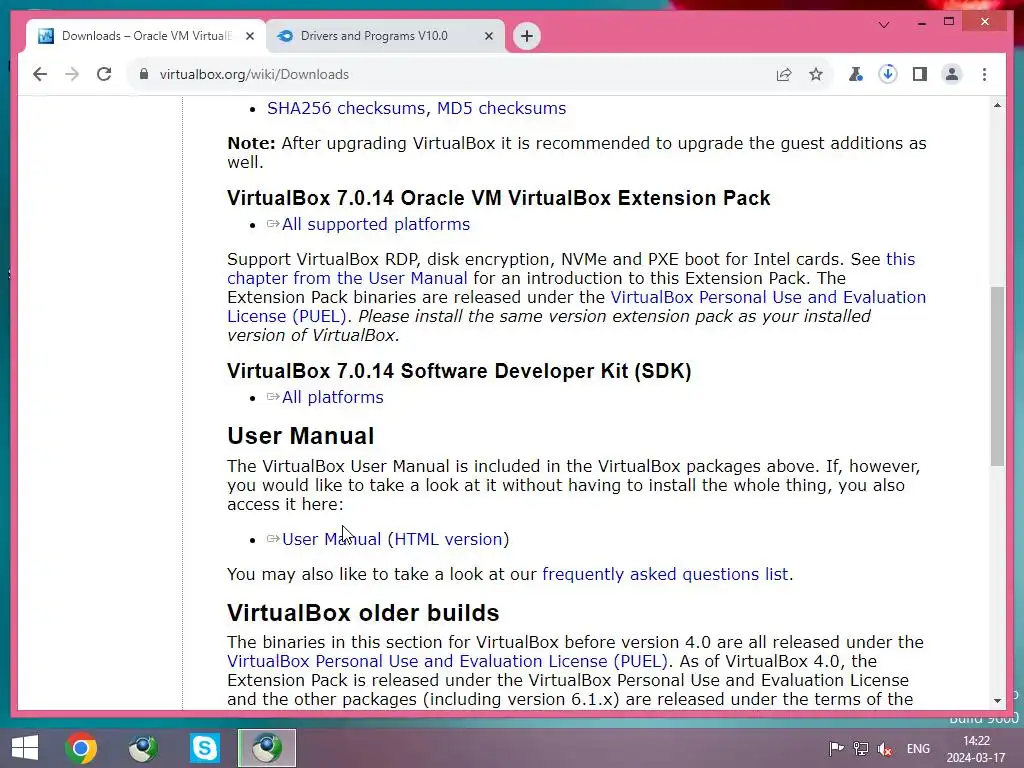Click the muted volume tray icon

pos(885,748)
